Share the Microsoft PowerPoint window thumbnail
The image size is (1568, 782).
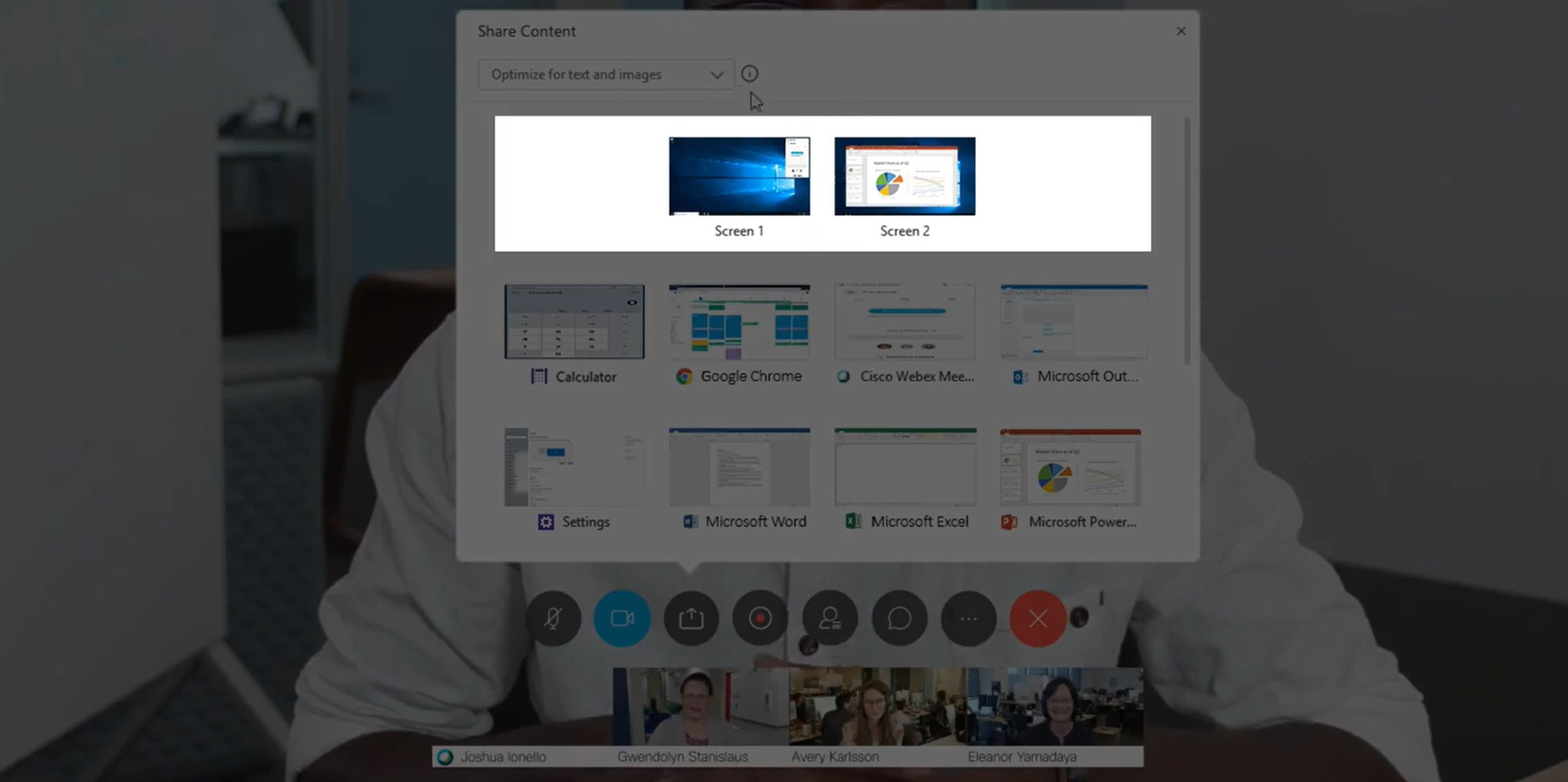(x=1071, y=467)
